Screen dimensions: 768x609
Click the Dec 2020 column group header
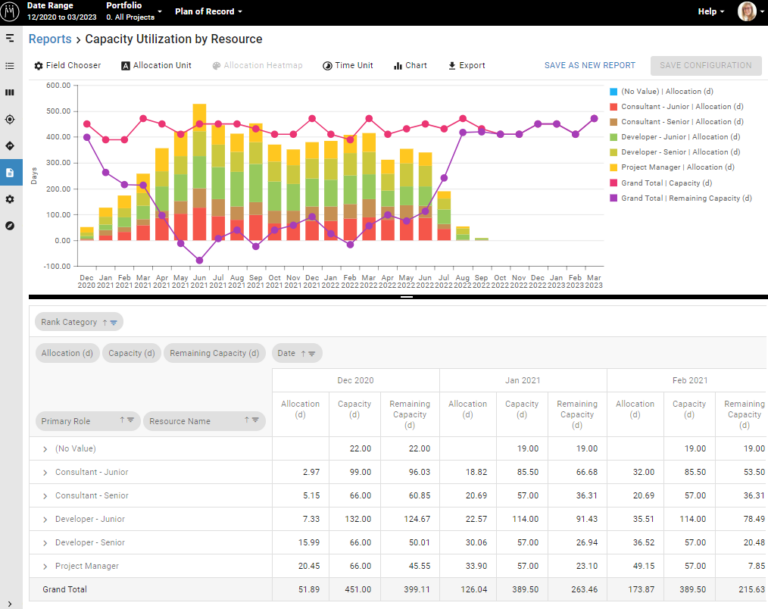(356, 380)
